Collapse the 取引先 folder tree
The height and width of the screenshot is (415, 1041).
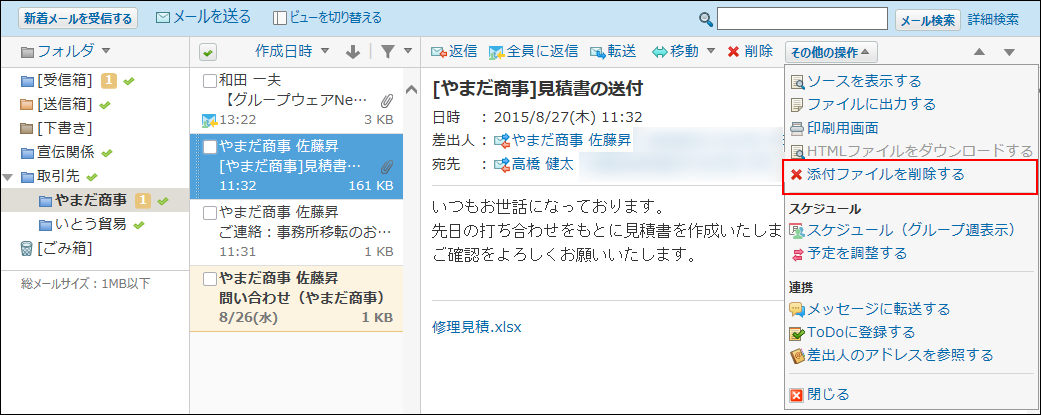(8, 177)
